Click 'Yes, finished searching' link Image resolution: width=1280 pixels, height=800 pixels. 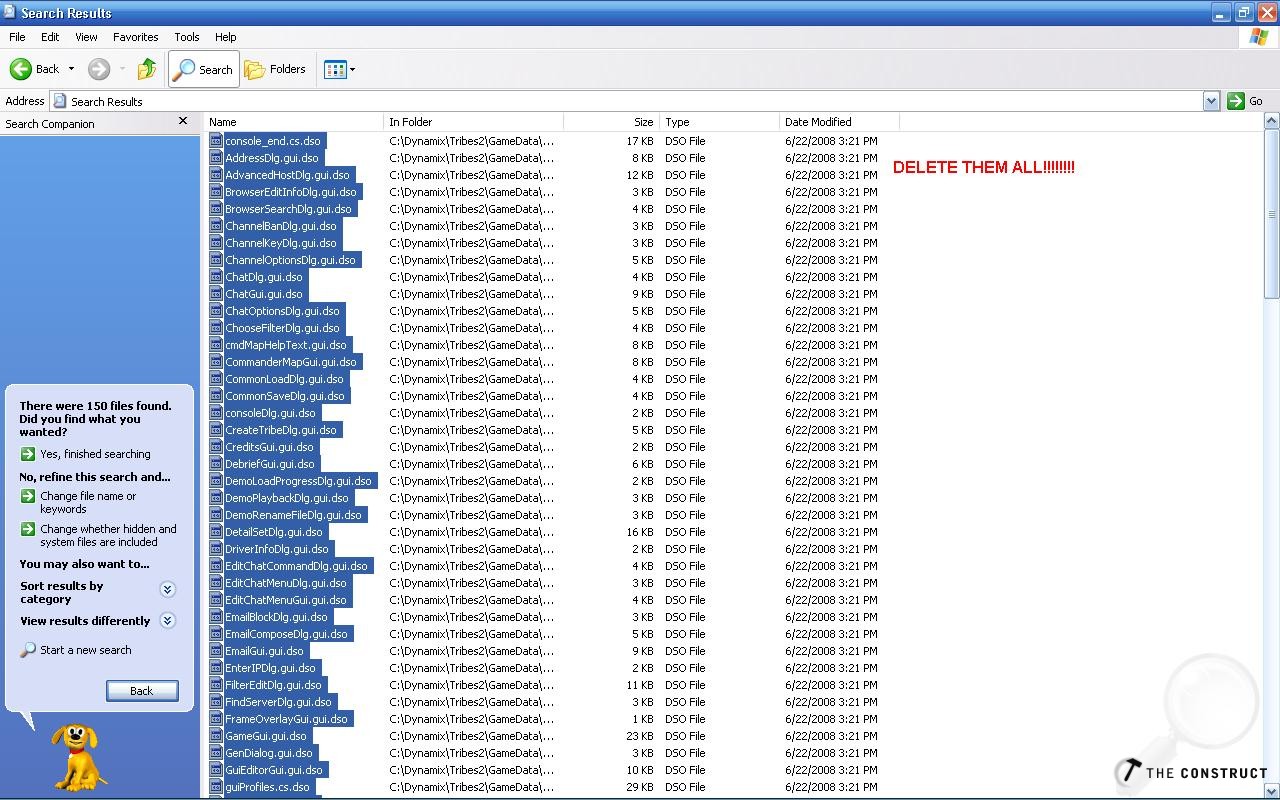point(95,454)
